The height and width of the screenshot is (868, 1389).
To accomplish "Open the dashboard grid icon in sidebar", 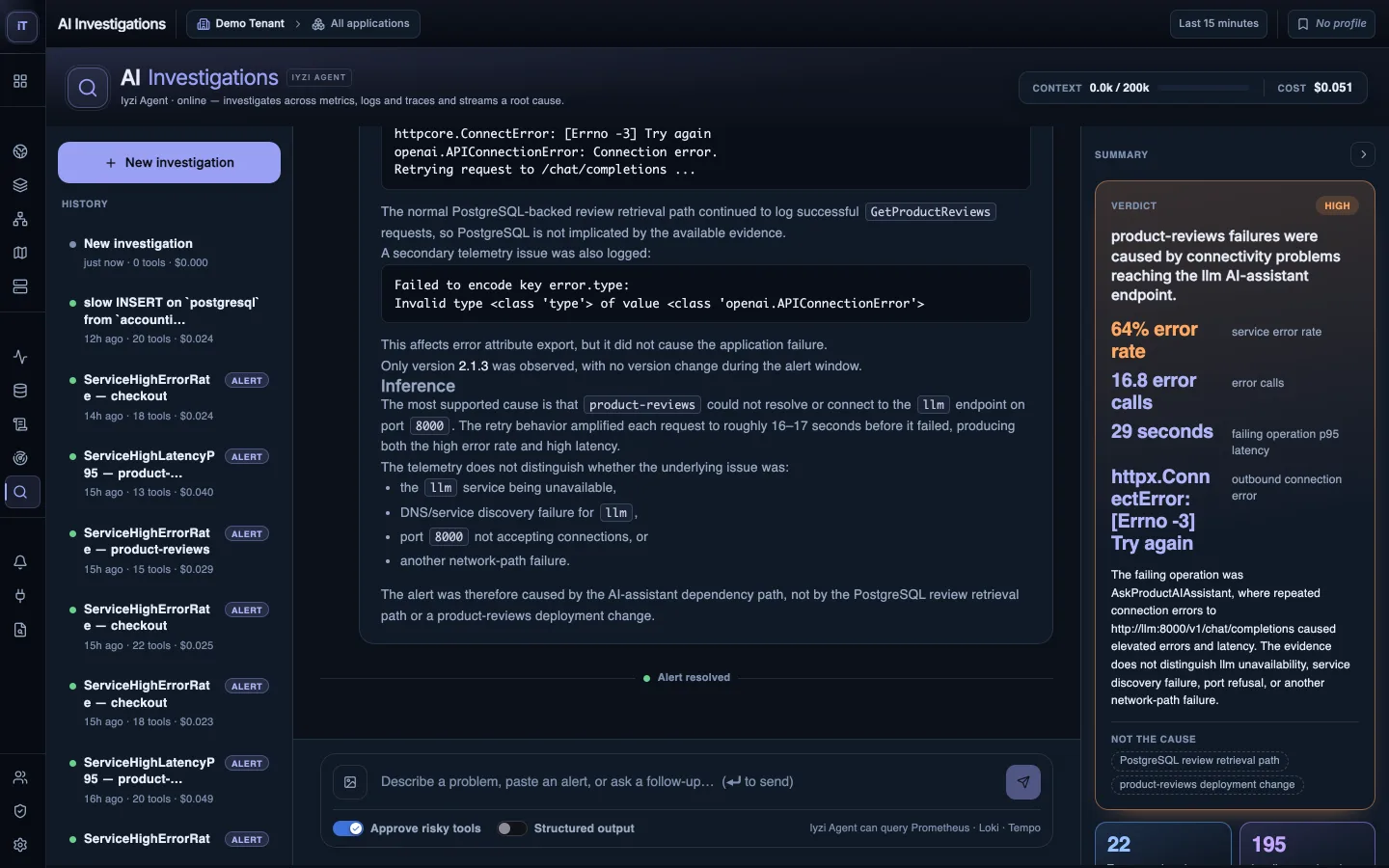I will click(20, 81).
